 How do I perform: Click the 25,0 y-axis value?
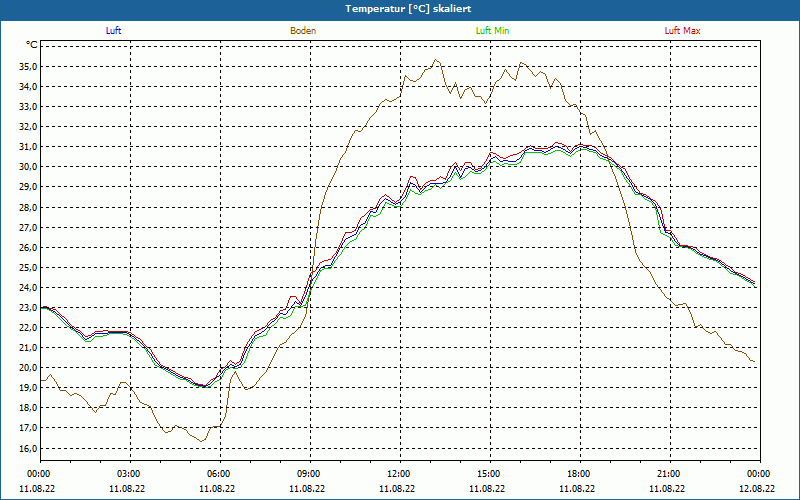point(28,267)
